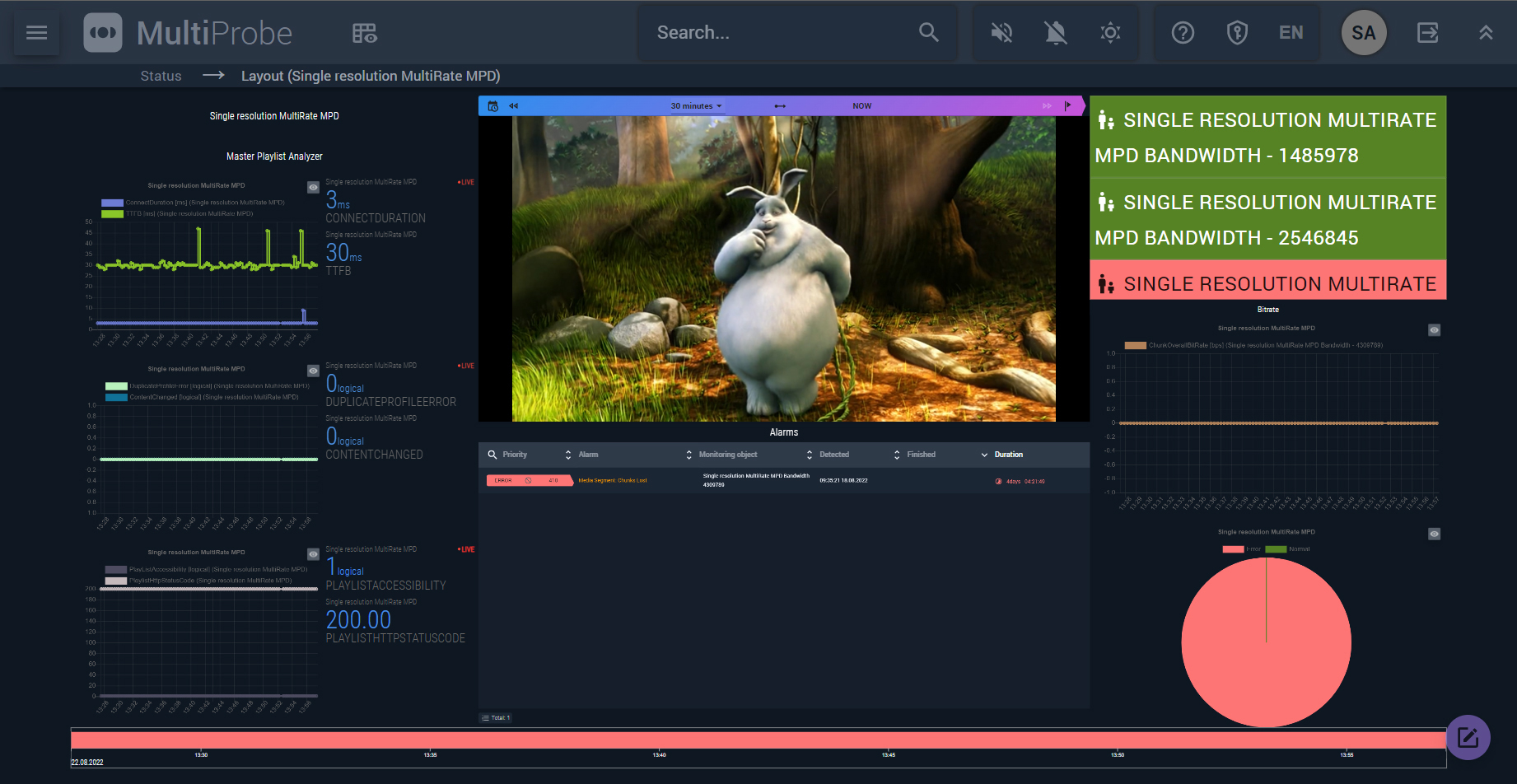Select the MPD Bandwidth 1485978 green tile
Viewport: 1517px width, 784px height.
tap(1268, 138)
